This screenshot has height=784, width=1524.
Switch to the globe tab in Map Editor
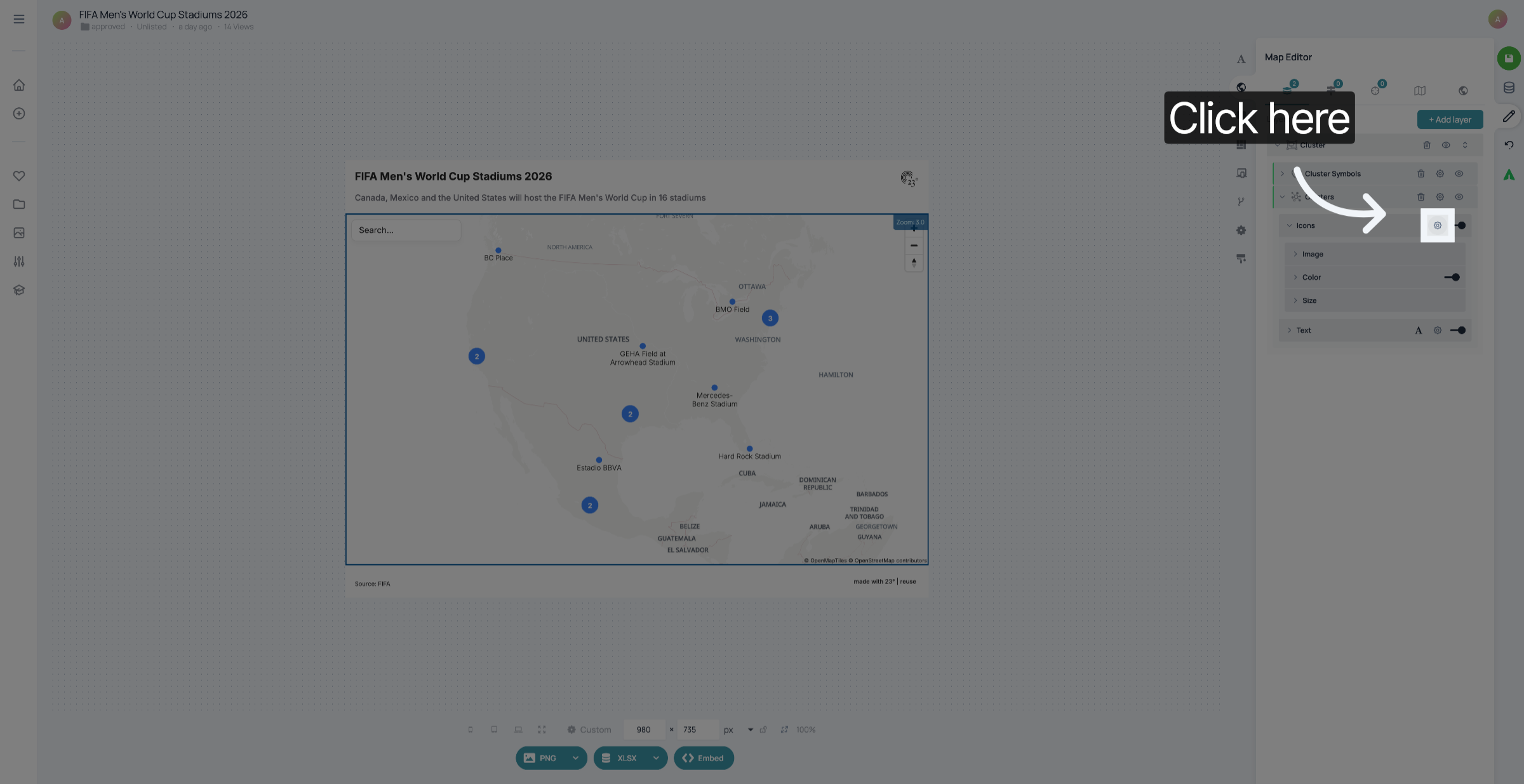tap(1463, 91)
